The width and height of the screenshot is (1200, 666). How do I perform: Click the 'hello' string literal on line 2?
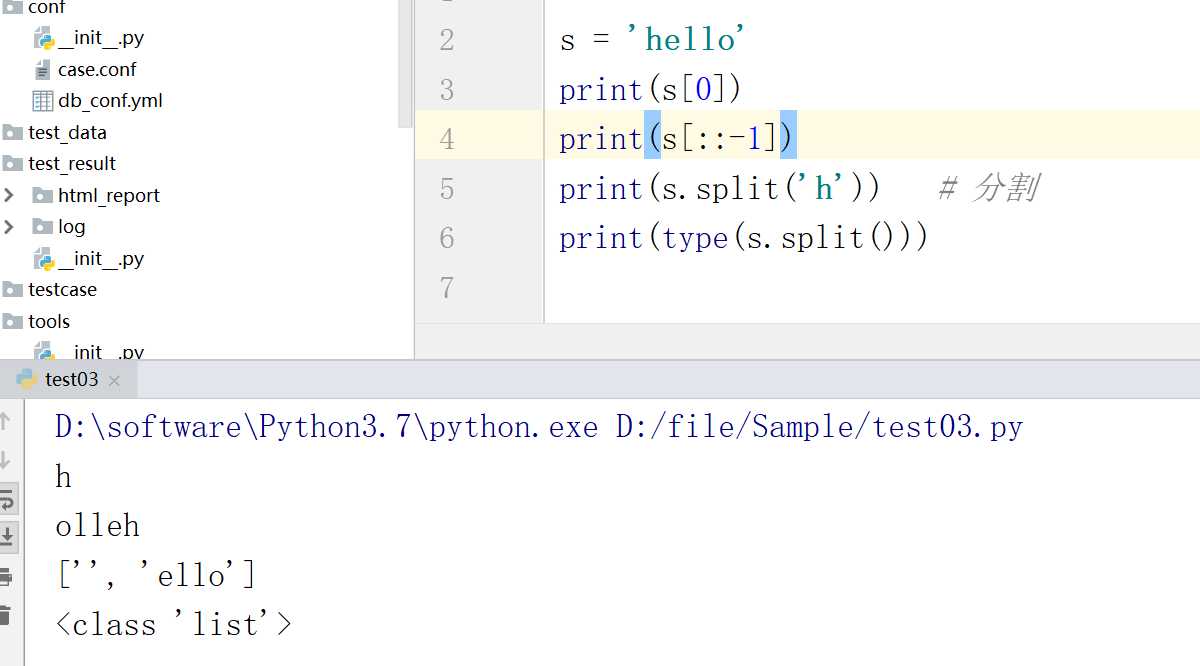[685, 40]
